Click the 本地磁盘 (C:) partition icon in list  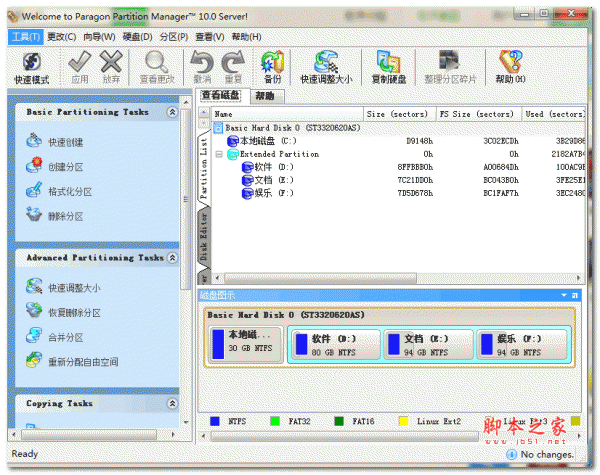(233, 141)
